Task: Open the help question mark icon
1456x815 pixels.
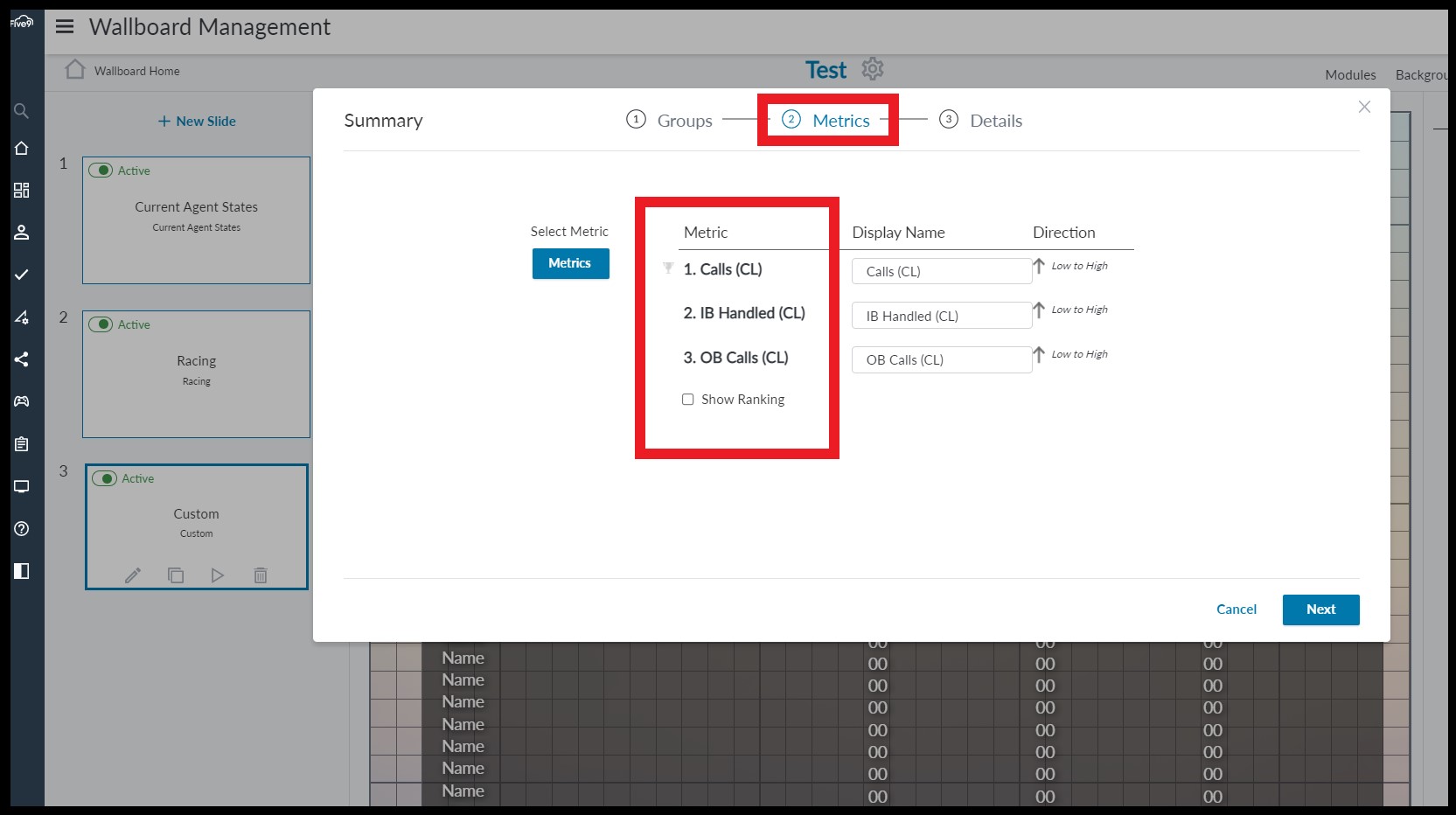Action: point(22,528)
